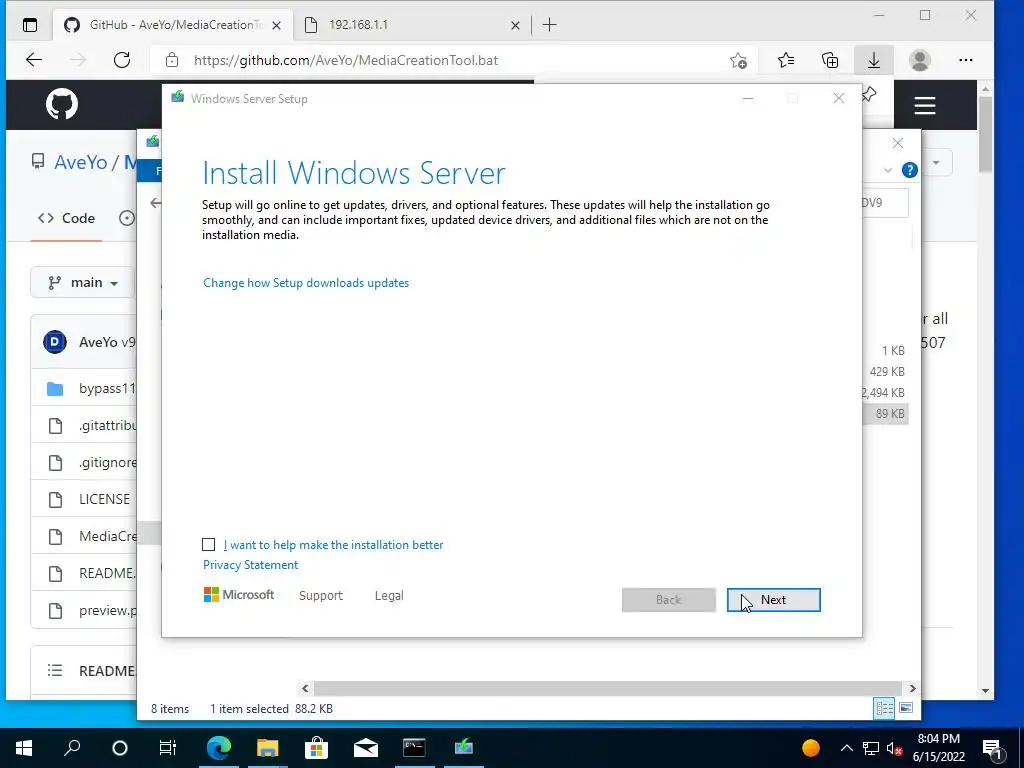Open the Legal link in Setup
This screenshot has width=1024, height=768.
389,596
